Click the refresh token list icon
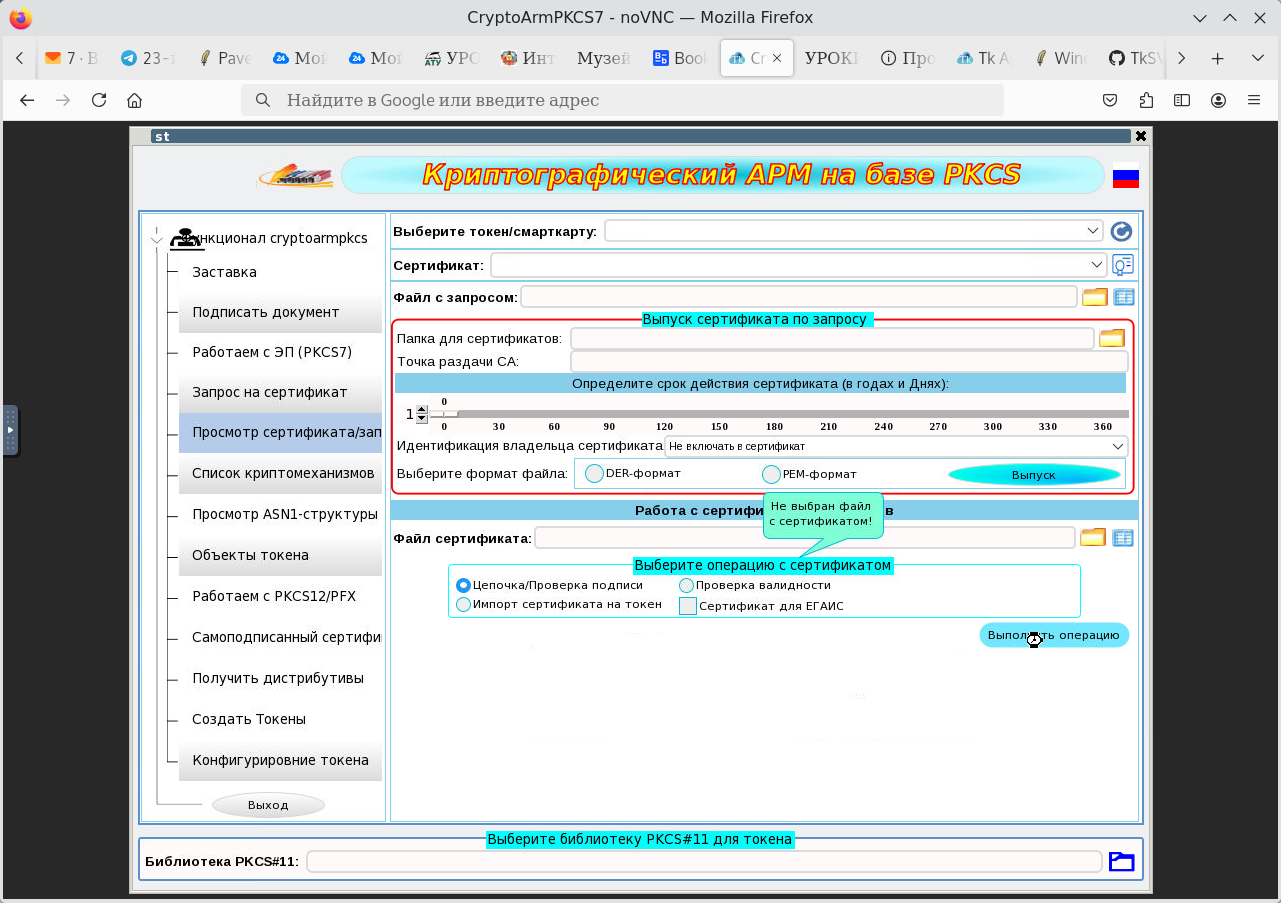 point(1122,232)
